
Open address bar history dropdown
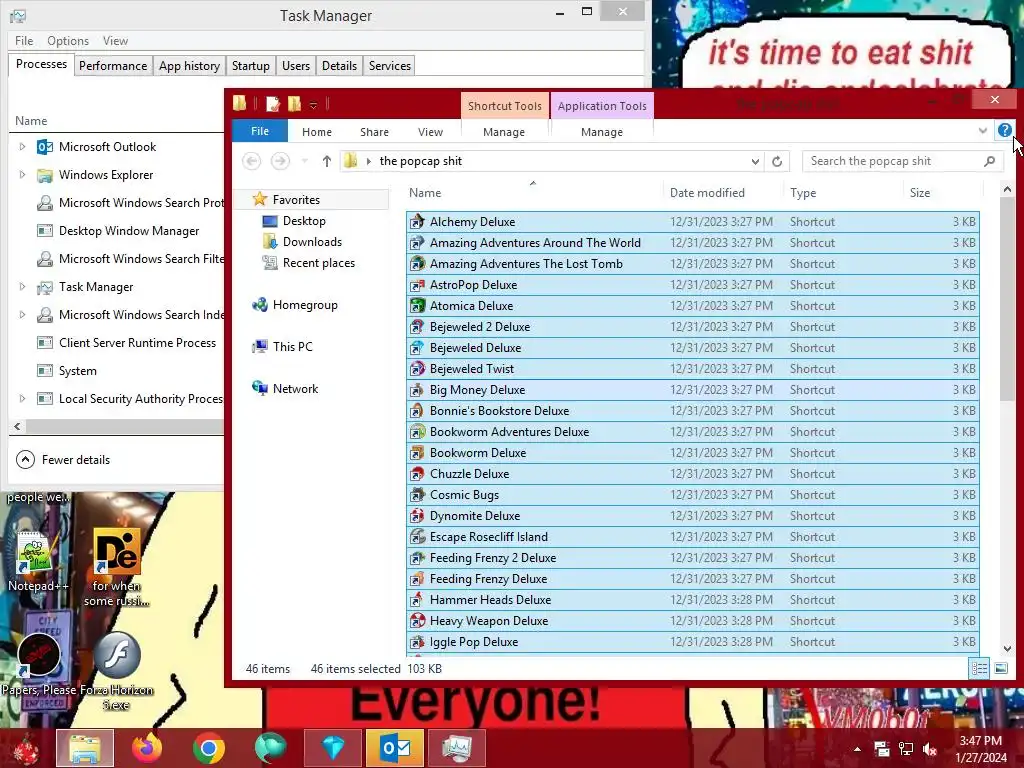[755, 161]
